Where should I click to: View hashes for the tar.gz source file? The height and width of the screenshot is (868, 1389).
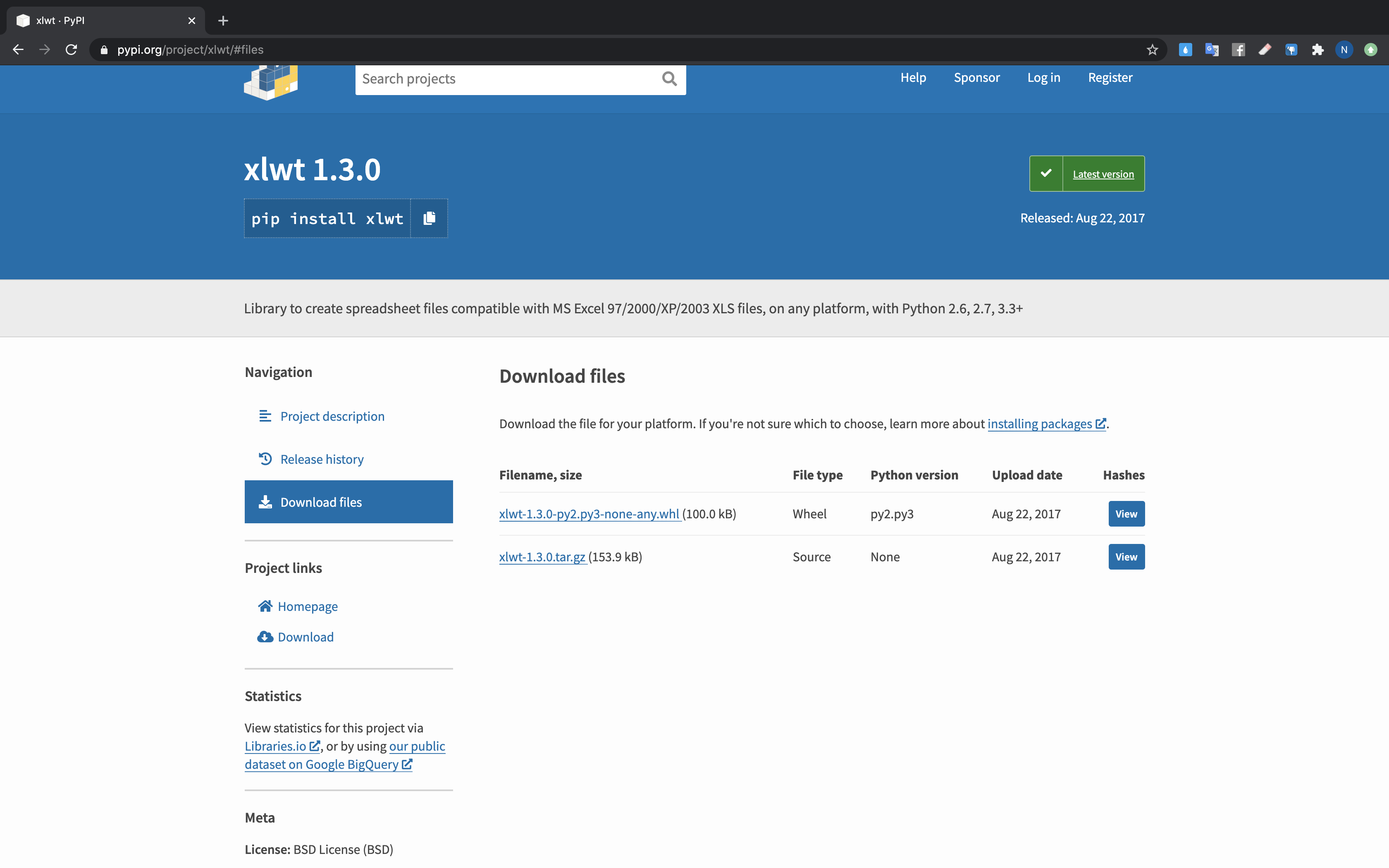coord(1126,557)
